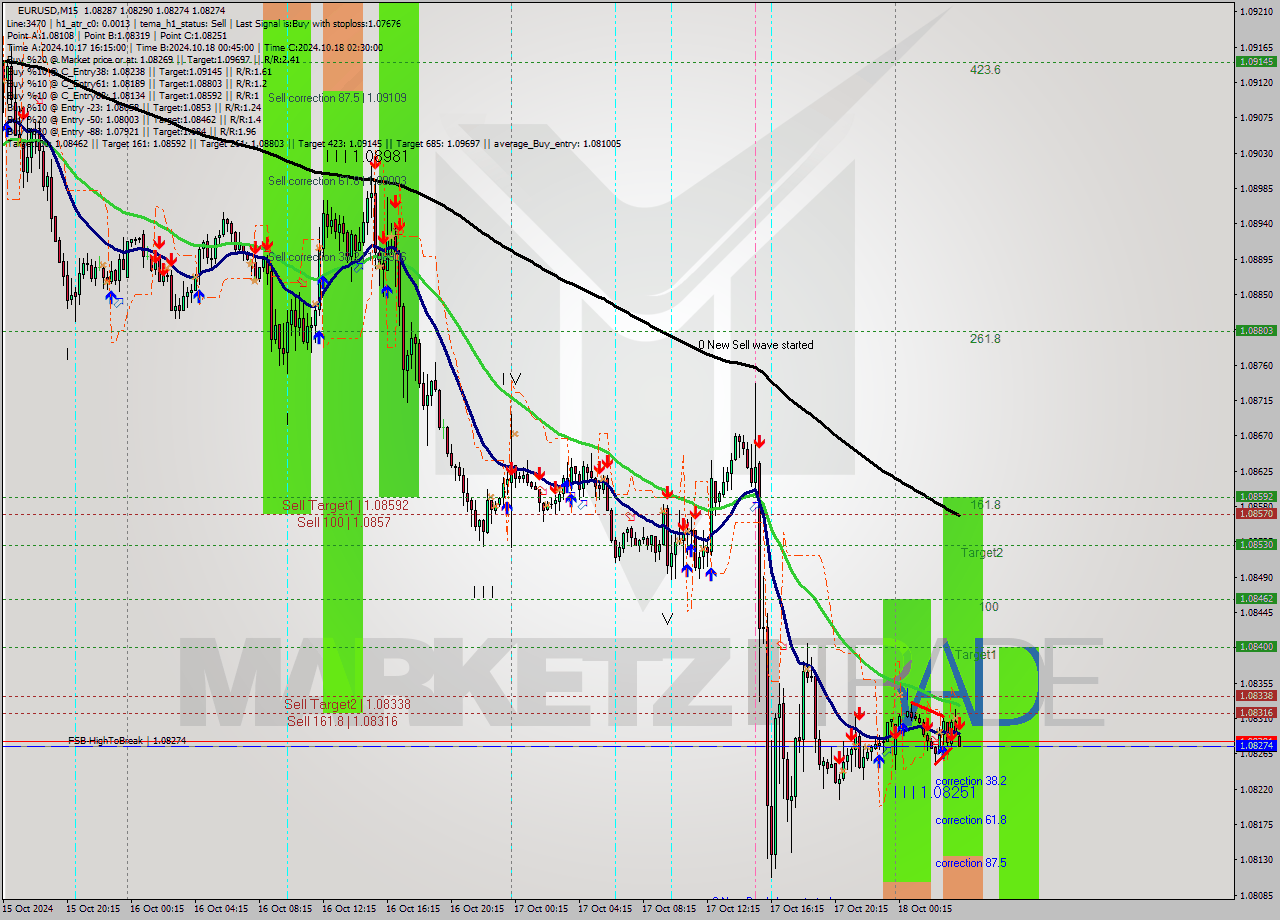This screenshot has height=920, width=1280.
Task: Click the '17 Oct 00:15' time axis label
Action: [x=541, y=909]
